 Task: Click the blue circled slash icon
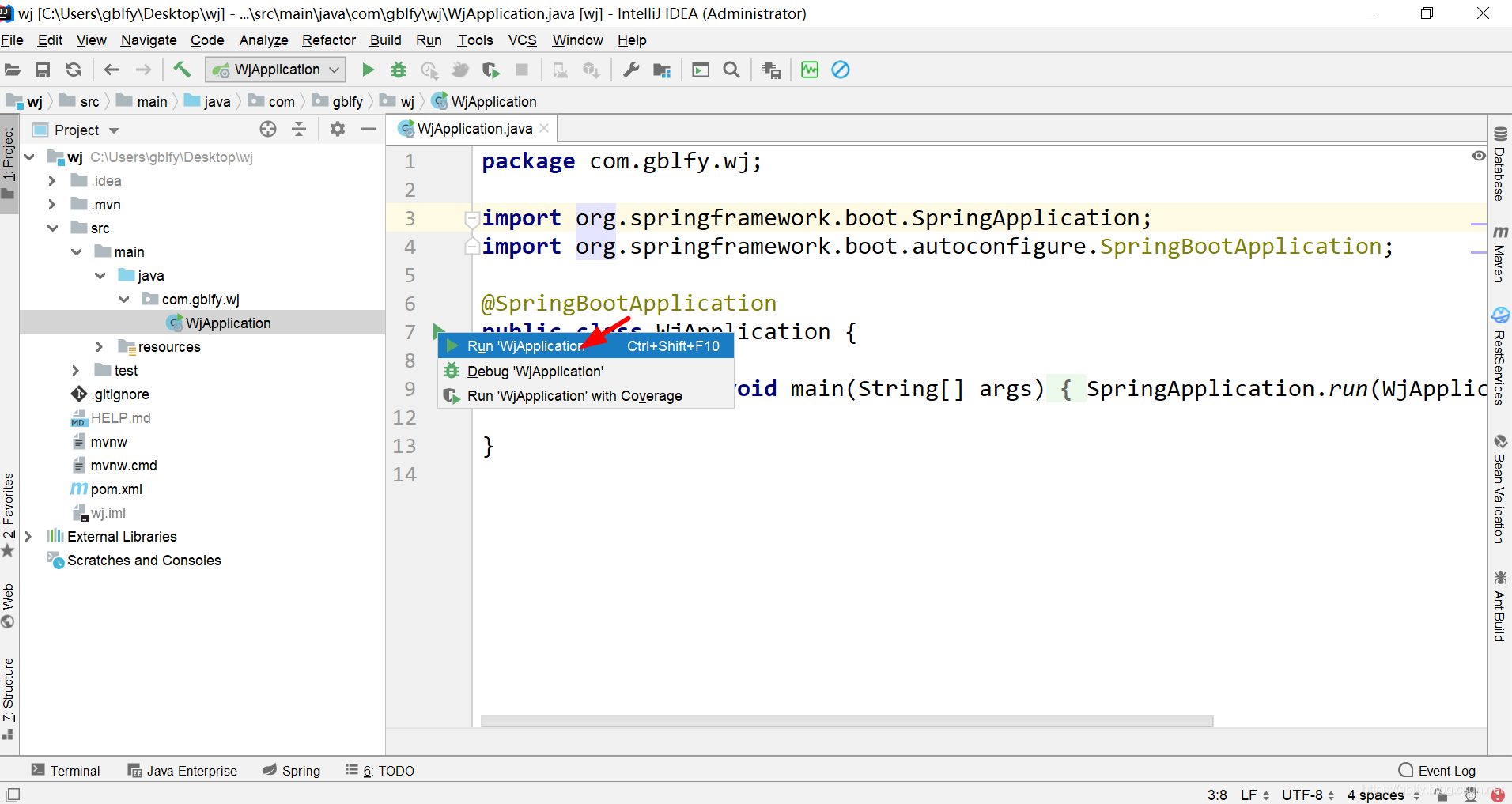[841, 70]
